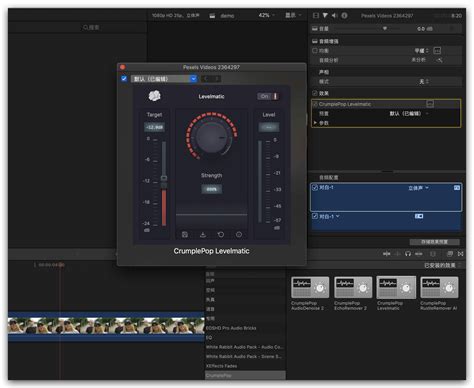Click the next preset arrow in plugin window
Image resolution: width=474 pixels, height=388 pixels.
[x=216, y=79]
